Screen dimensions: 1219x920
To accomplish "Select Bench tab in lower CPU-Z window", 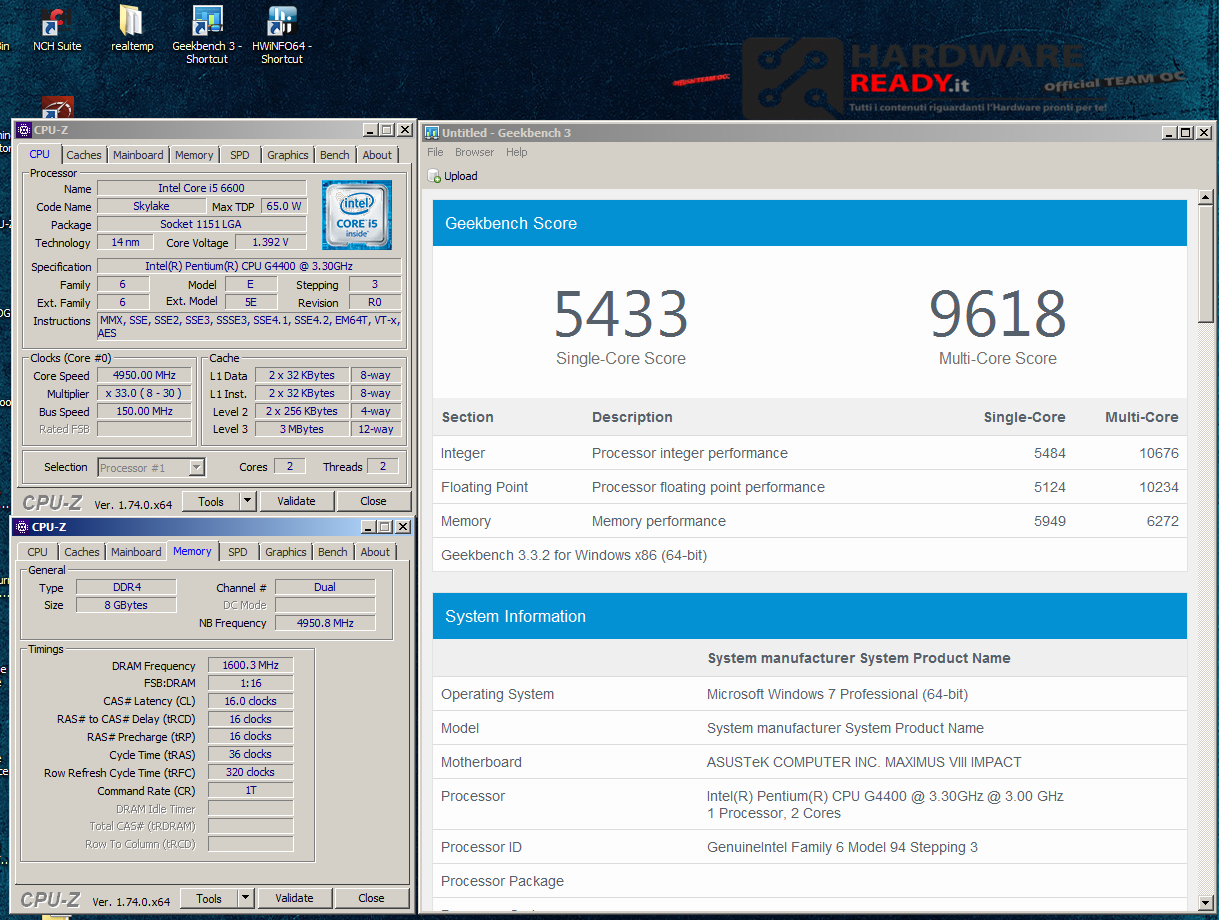I will (333, 552).
